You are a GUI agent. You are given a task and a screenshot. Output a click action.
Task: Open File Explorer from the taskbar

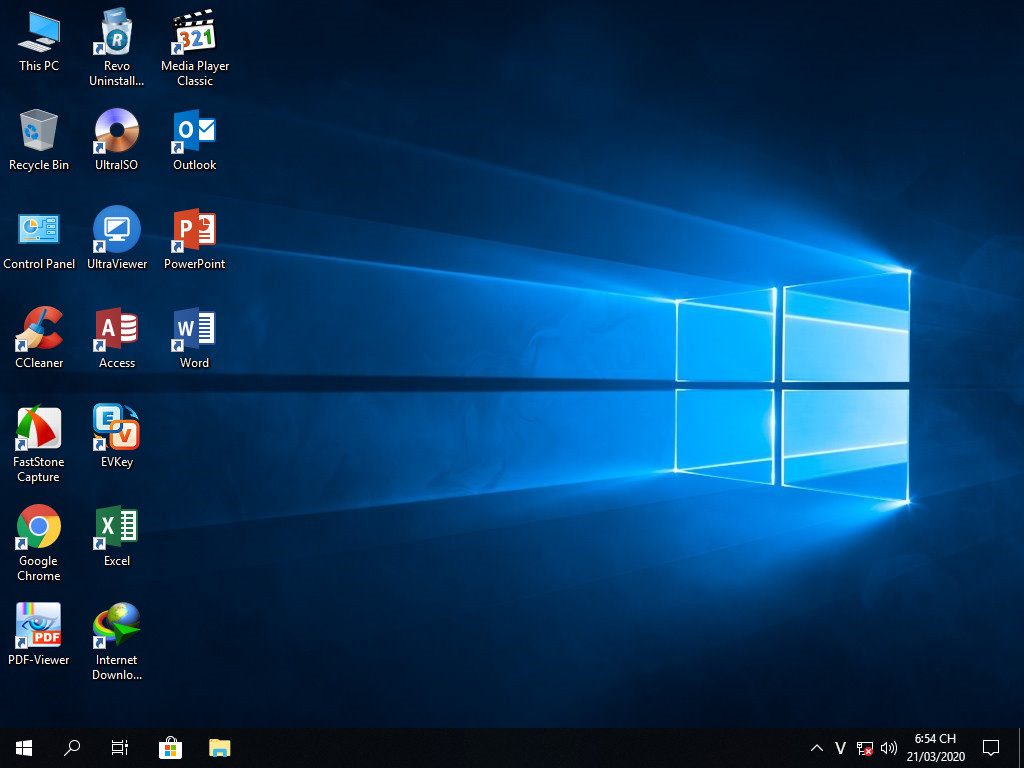pos(219,748)
